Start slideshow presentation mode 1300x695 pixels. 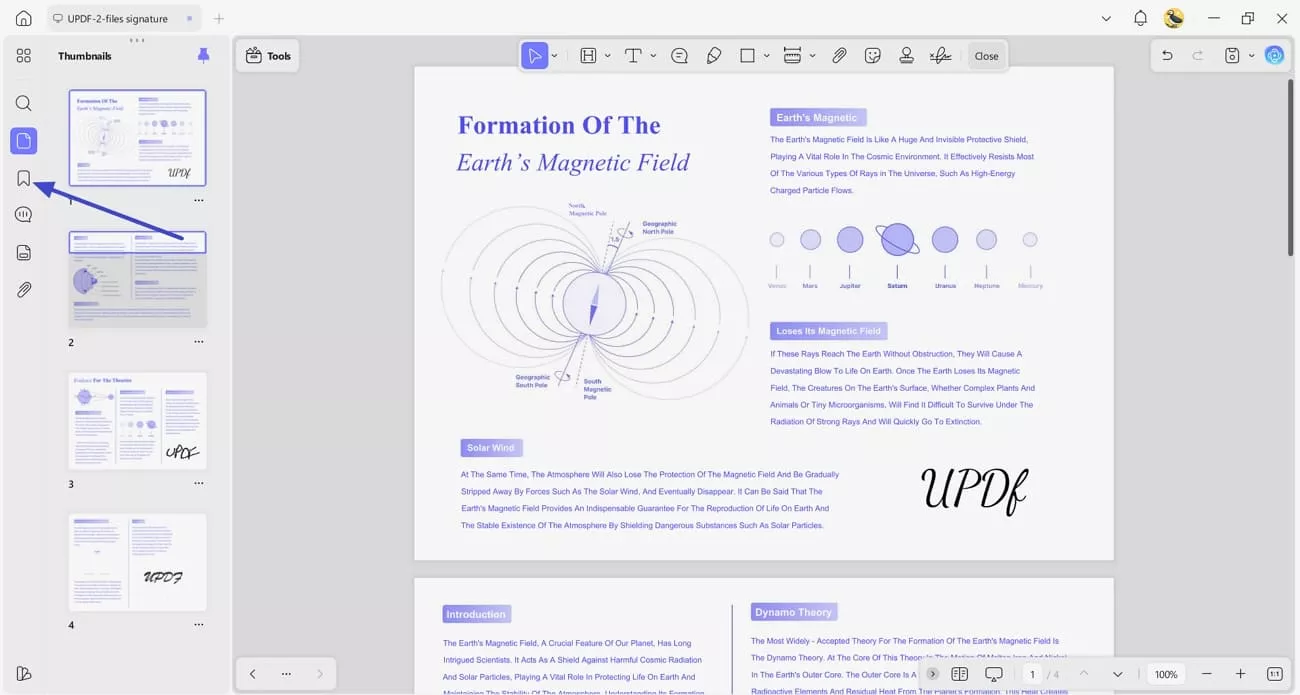pos(994,674)
